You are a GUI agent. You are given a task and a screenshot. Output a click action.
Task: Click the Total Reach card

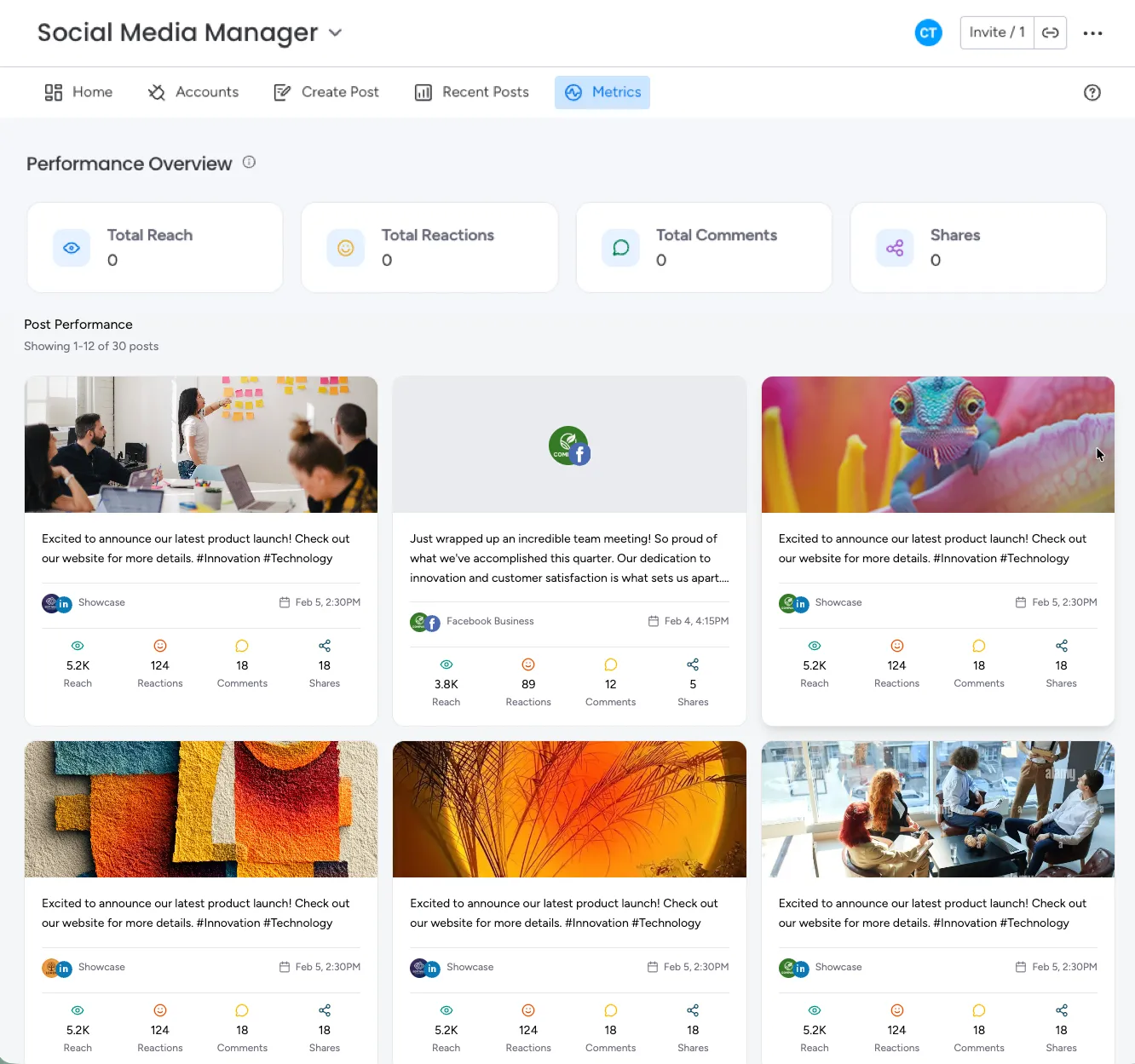(x=155, y=248)
